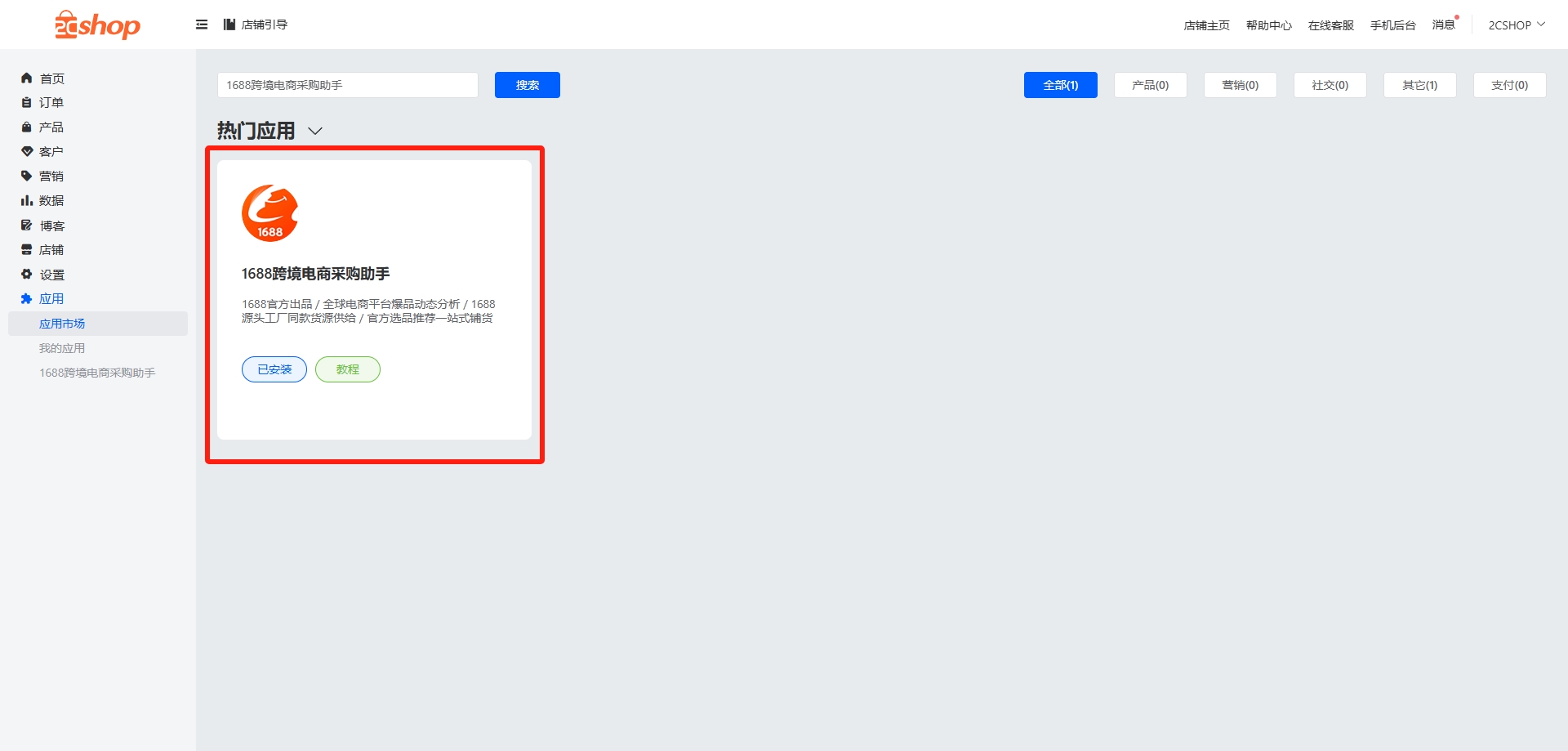Click the 店铺 storefront icon
Screen dimensions: 1568x751
click(x=26, y=250)
